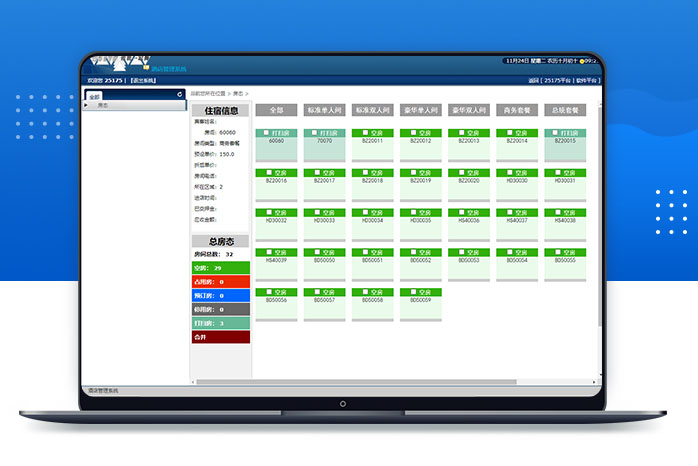Open room card HD30030
Image resolution: width=698 pixels, height=466 pixels.
(x=517, y=185)
